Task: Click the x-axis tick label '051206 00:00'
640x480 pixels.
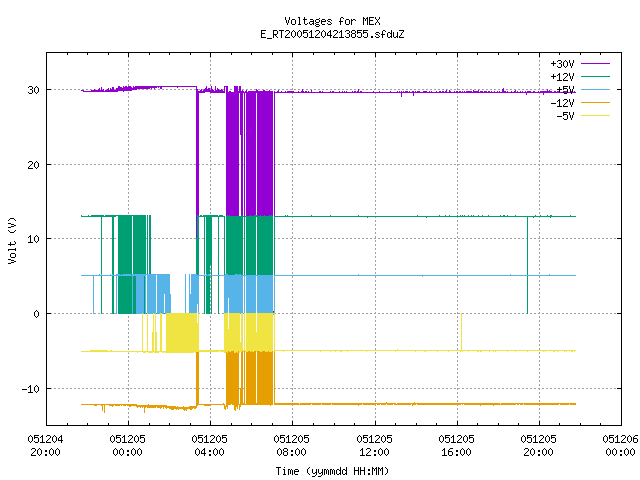Action: (x=620, y=446)
